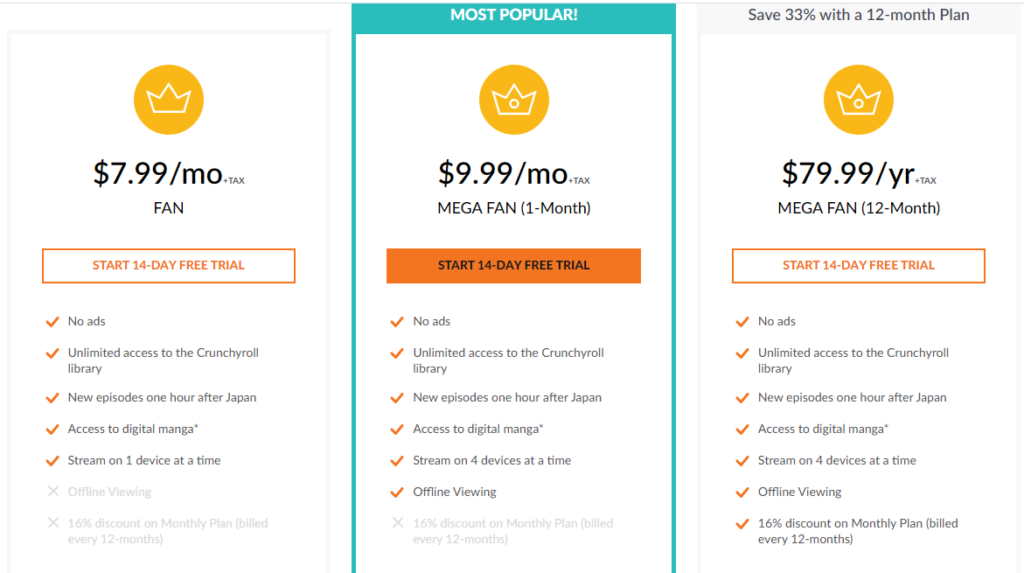Start the MEGA FAN 1-Month free trial
The height and width of the screenshot is (573, 1024).
coord(514,266)
